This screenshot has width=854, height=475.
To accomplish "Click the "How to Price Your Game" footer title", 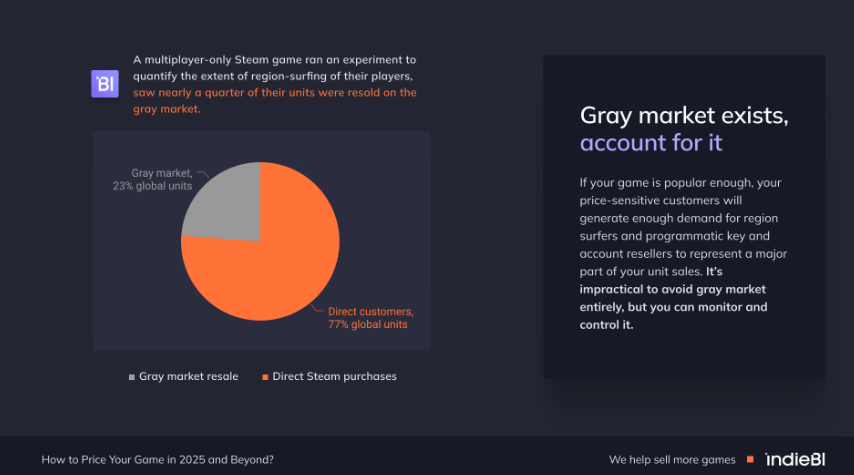I will (x=157, y=460).
